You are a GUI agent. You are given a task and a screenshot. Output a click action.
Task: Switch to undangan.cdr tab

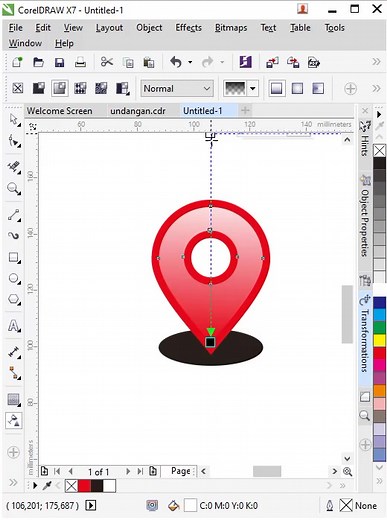[x=138, y=111]
